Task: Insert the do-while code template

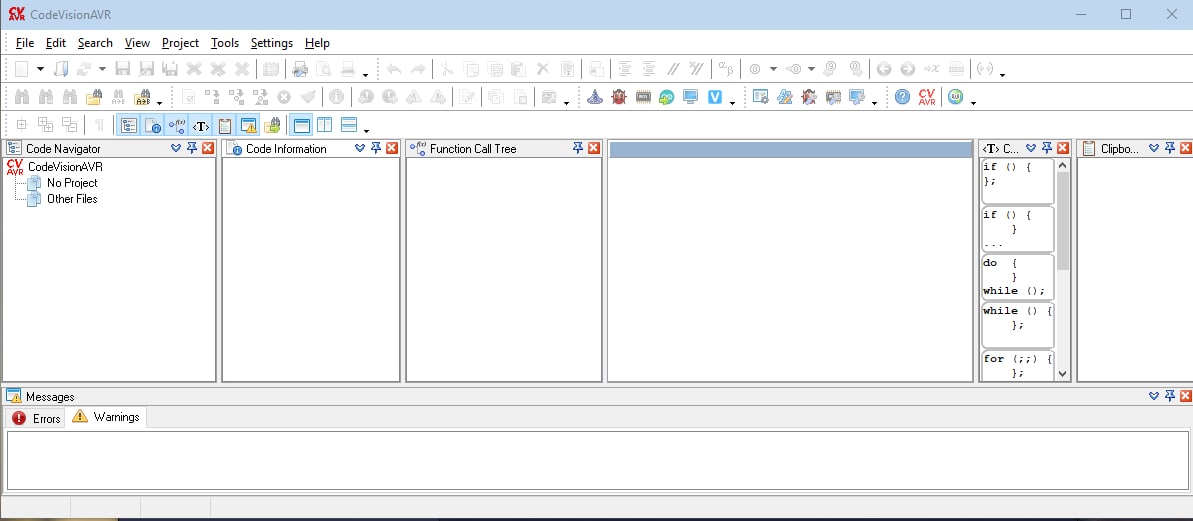Action: (x=1017, y=277)
